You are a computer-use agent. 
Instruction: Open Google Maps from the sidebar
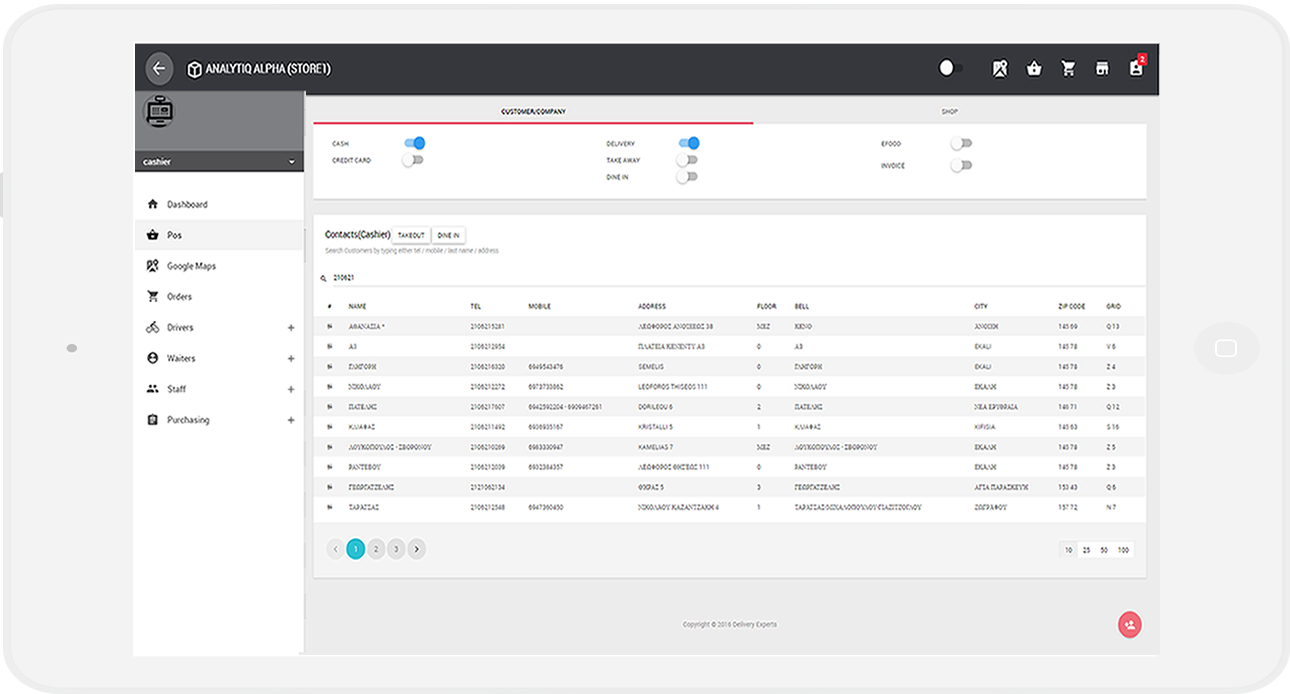(191, 266)
